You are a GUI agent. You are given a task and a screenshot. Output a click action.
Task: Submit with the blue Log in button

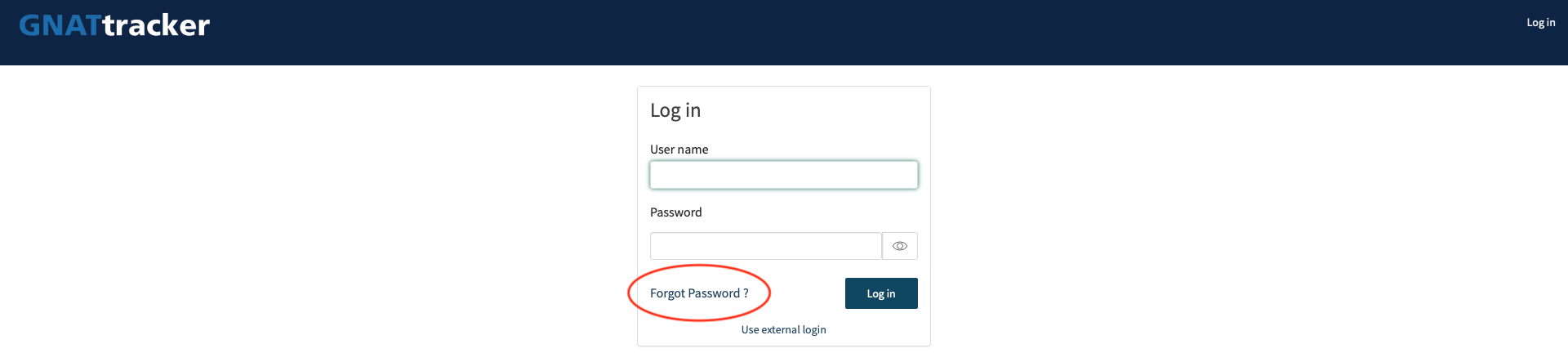click(881, 293)
